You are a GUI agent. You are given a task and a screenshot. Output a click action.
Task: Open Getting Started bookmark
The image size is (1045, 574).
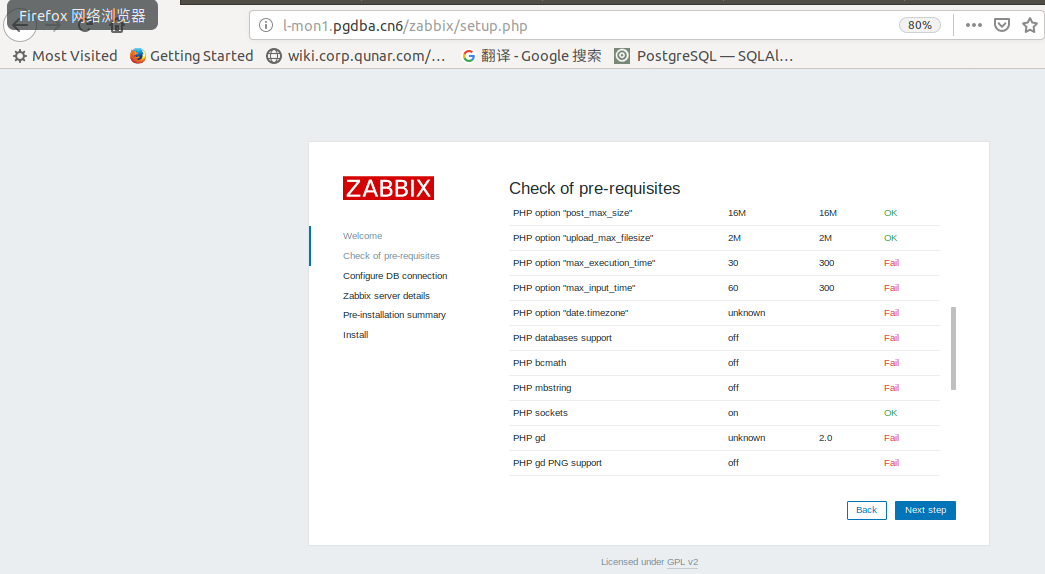tap(192, 56)
